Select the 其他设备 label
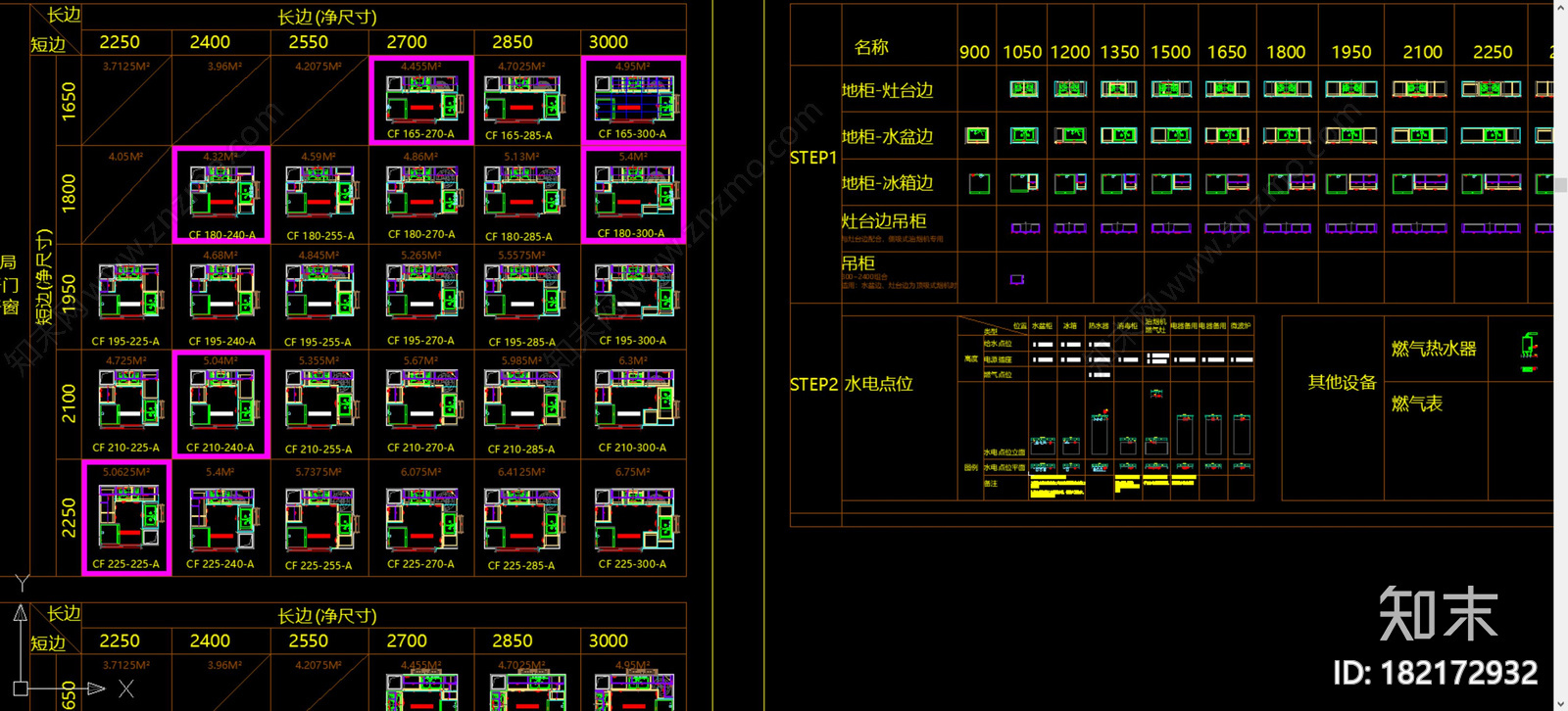This screenshot has width=1568, height=711. [1343, 382]
